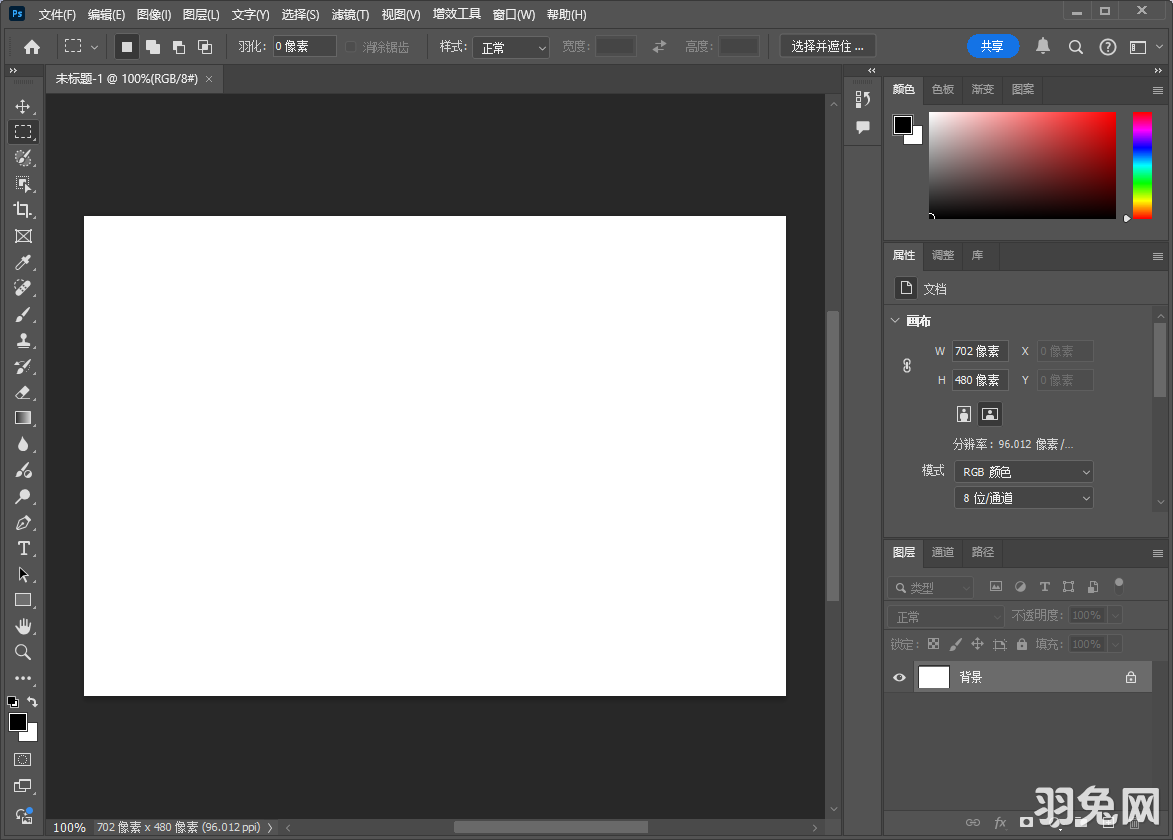Select the Hand tool
1173x840 pixels.
click(x=23, y=626)
